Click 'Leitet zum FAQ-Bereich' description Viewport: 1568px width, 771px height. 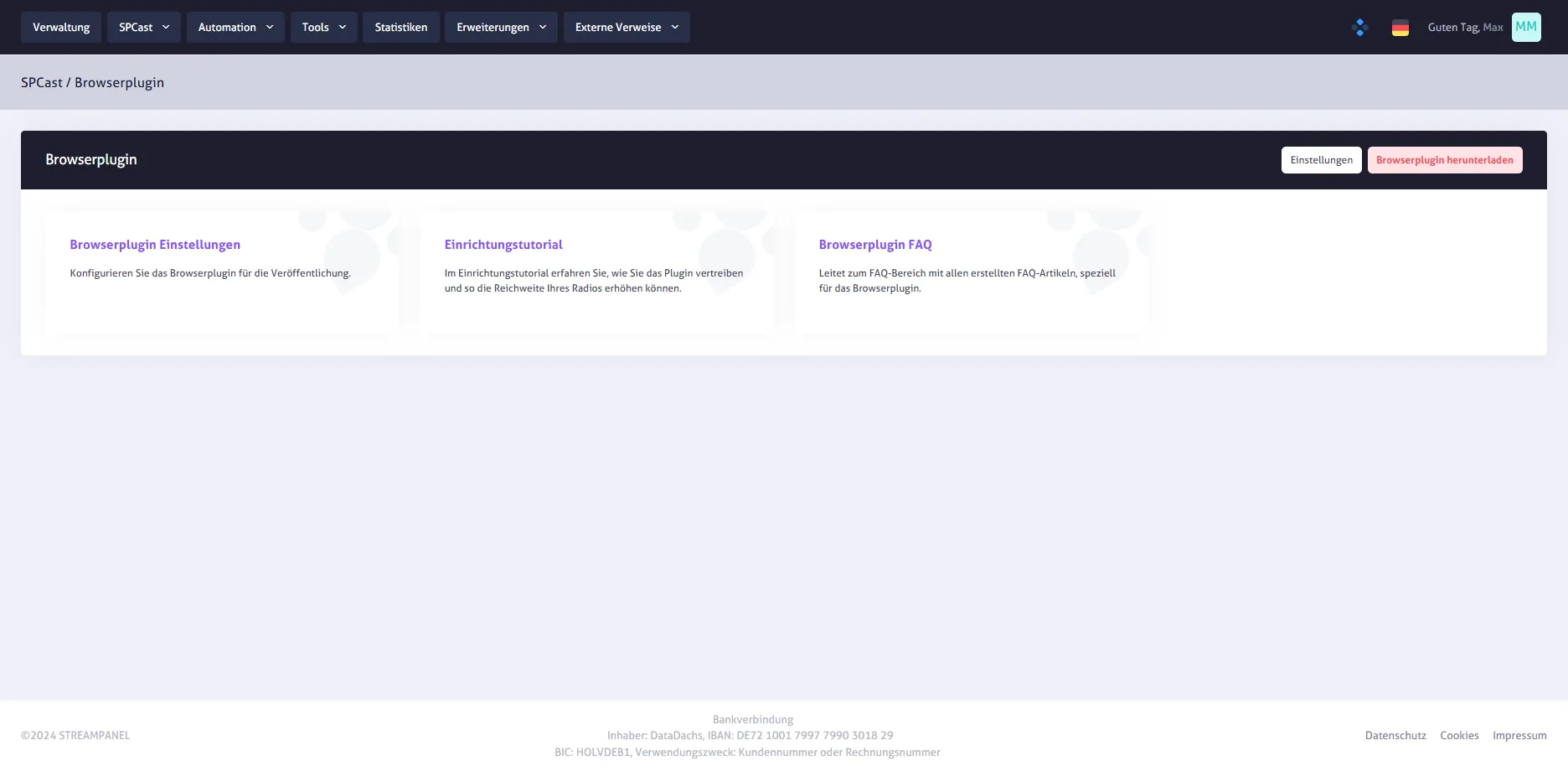967,281
